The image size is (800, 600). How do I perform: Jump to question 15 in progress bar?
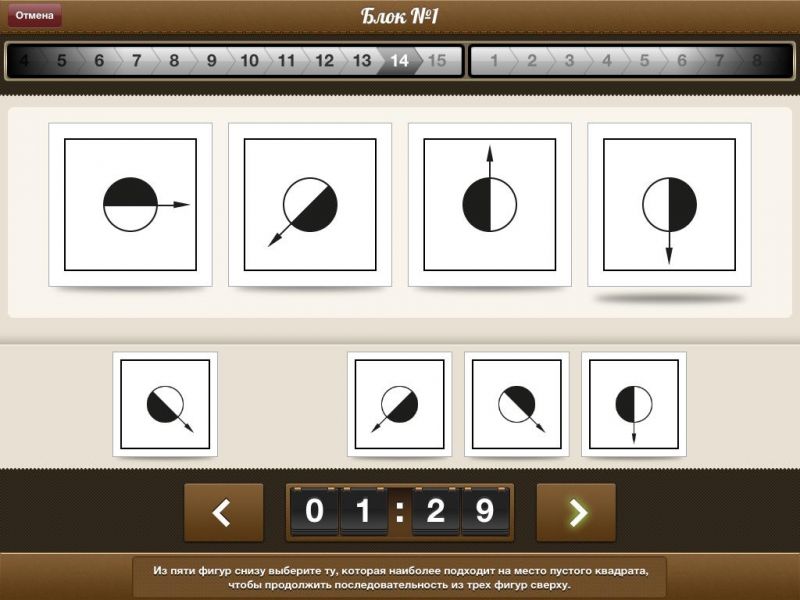pyautogui.click(x=437, y=61)
